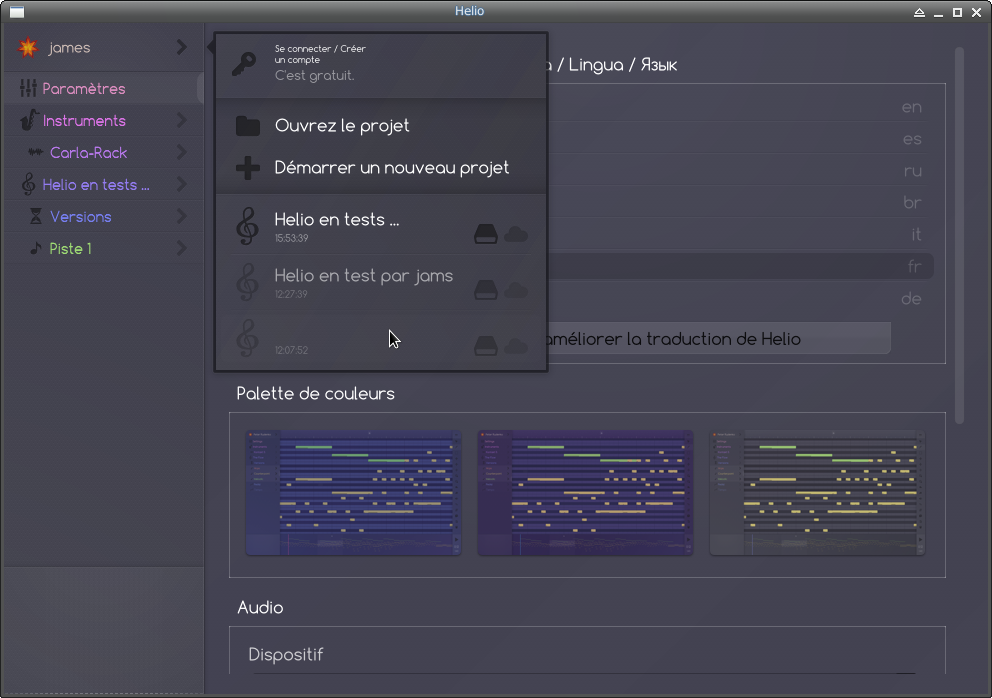Click the folder icon beside Ouvrez le projet
992x698 pixels.
(x=248, y=126)
